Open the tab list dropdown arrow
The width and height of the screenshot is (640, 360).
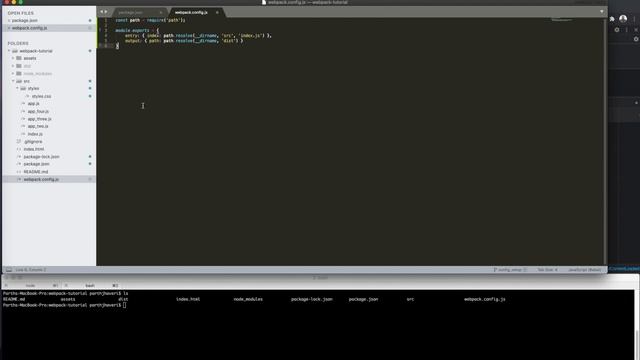pyautogui.click(x=602, y=12)
